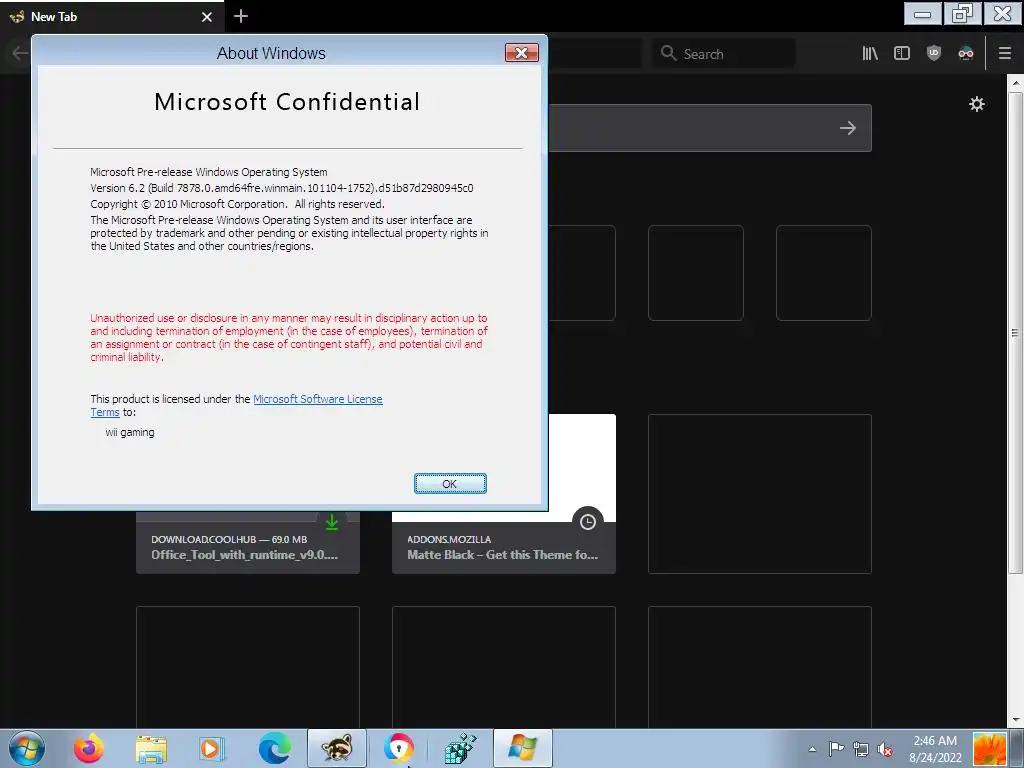Click the green download icon on the Office_Tool card
The width and height of the screenshot is (1024, 768).
332,522
